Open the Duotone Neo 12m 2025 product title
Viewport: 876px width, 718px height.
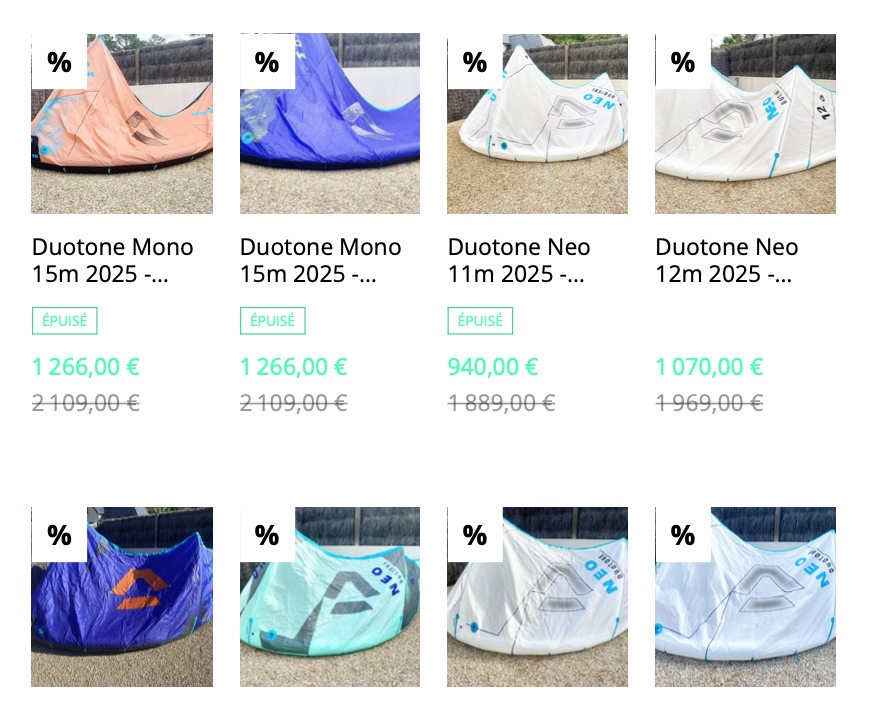(727, 260)
